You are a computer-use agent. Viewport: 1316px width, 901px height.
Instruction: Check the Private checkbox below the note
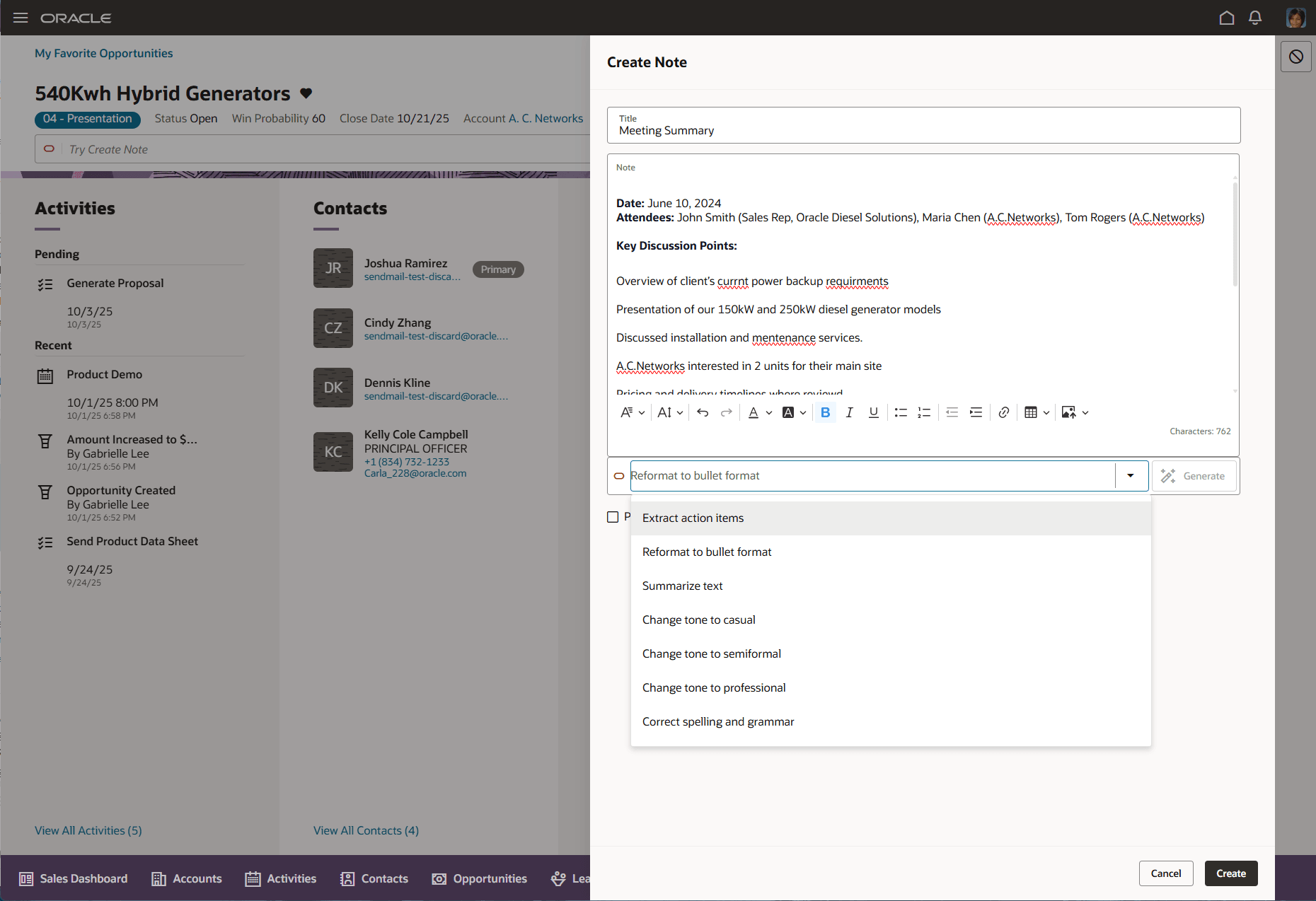coord(613,516)
